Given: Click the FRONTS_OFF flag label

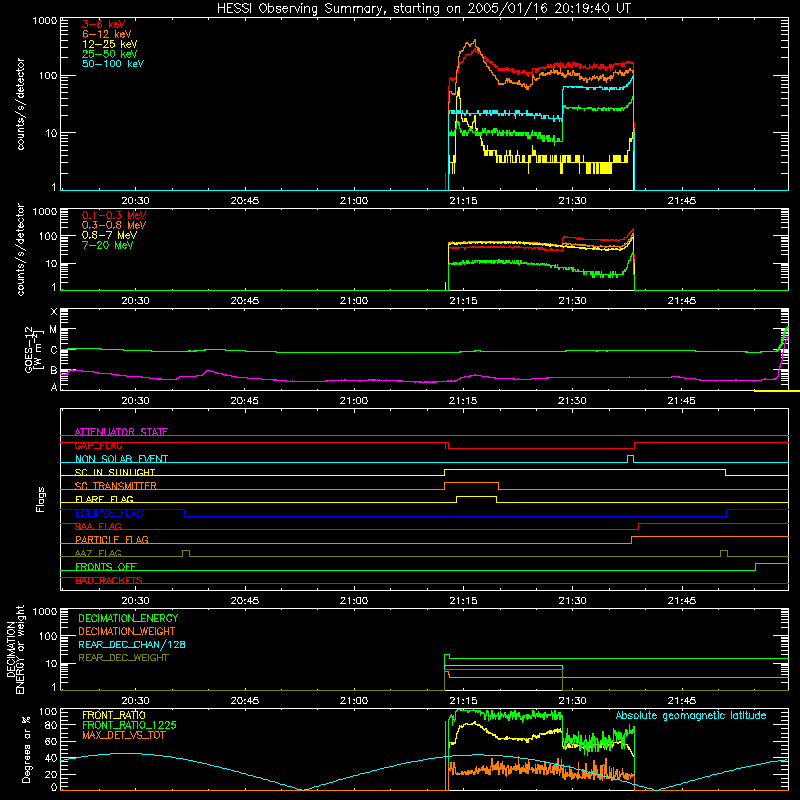Looking at the screenshot, I should tap(106, 566).
